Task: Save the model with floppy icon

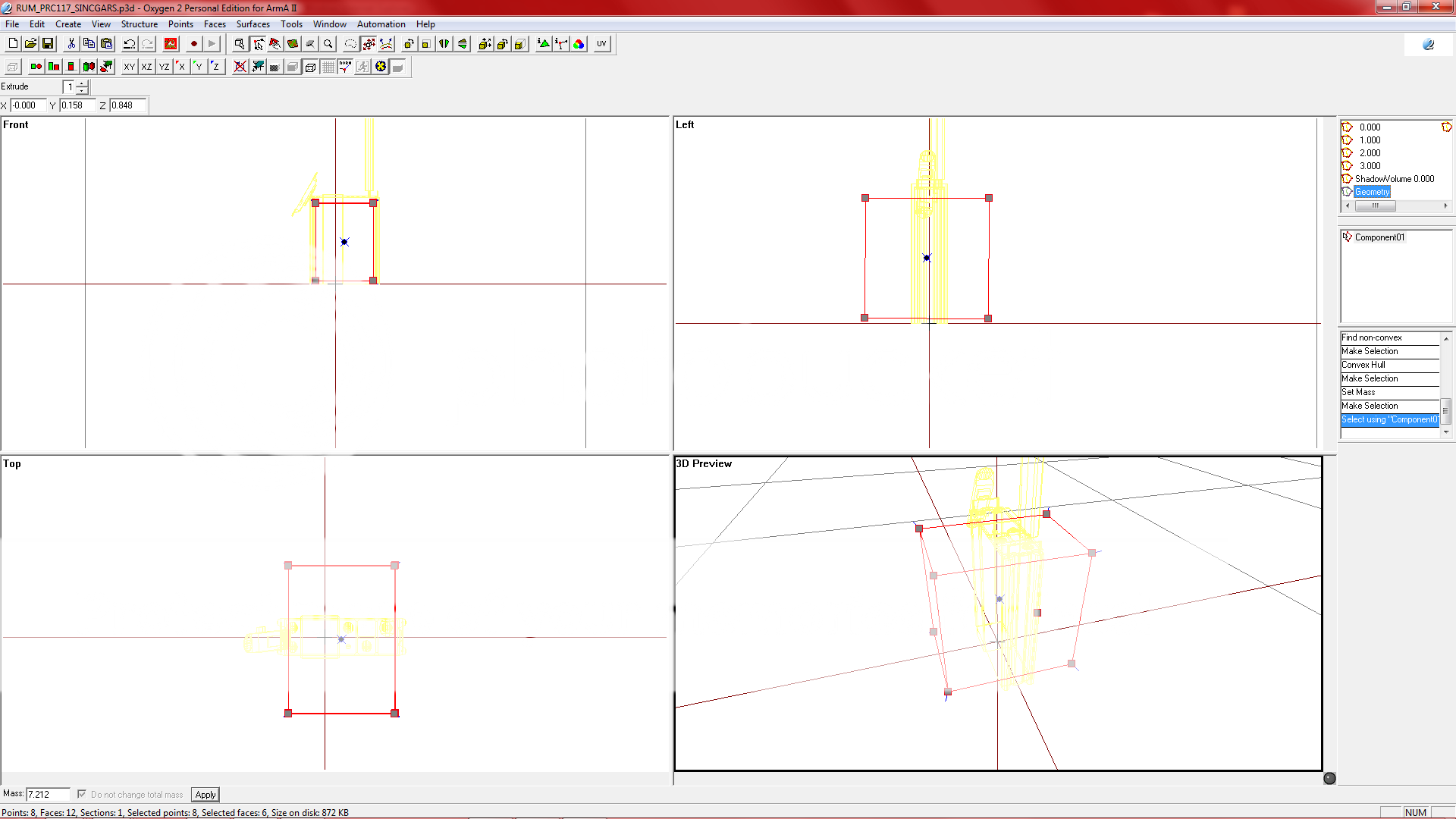Action: [48, 44]
